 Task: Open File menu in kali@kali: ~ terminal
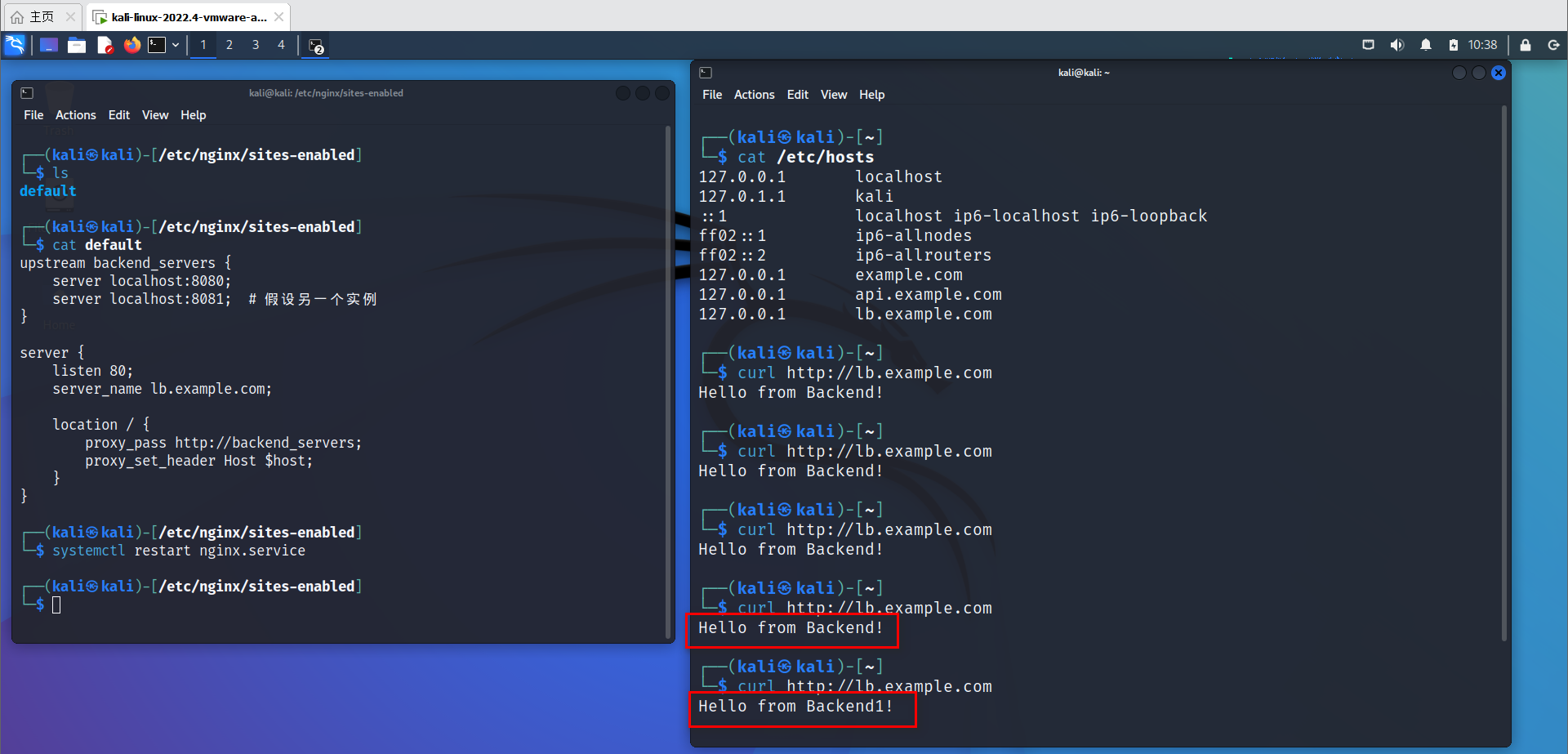coord(712,95)
